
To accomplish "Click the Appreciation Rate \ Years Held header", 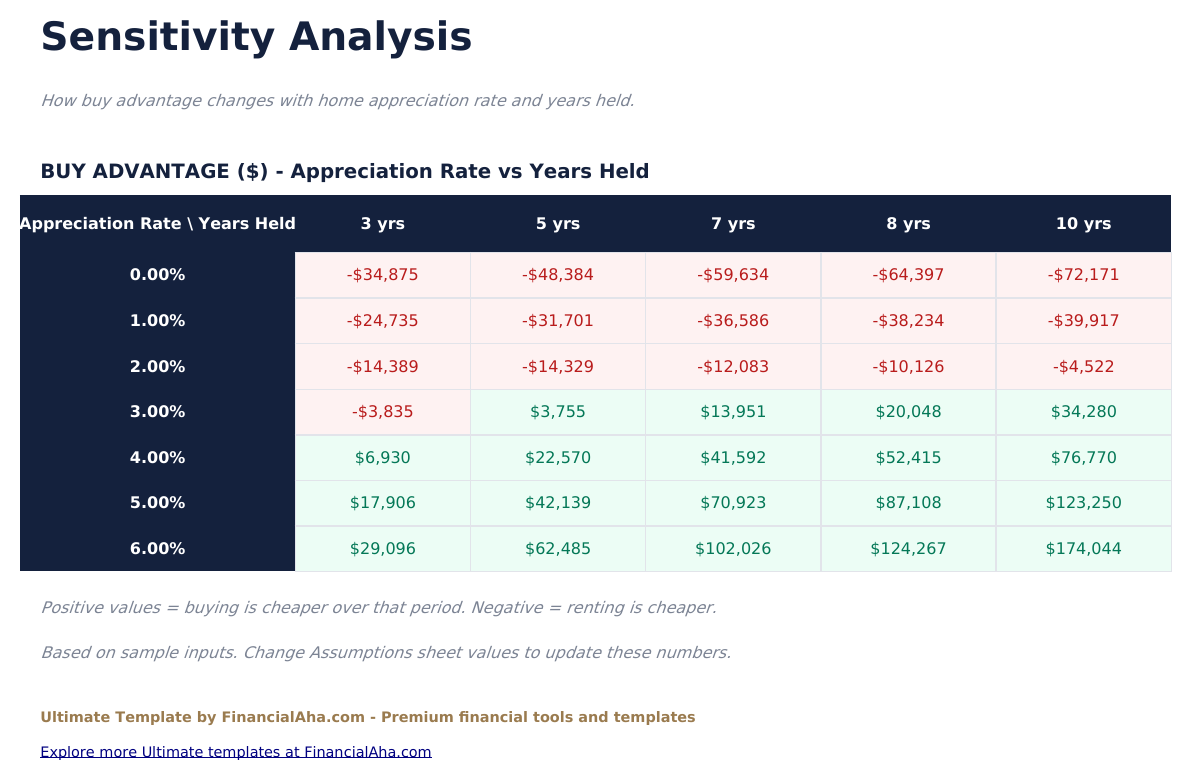I will click(x=157, y=224).
